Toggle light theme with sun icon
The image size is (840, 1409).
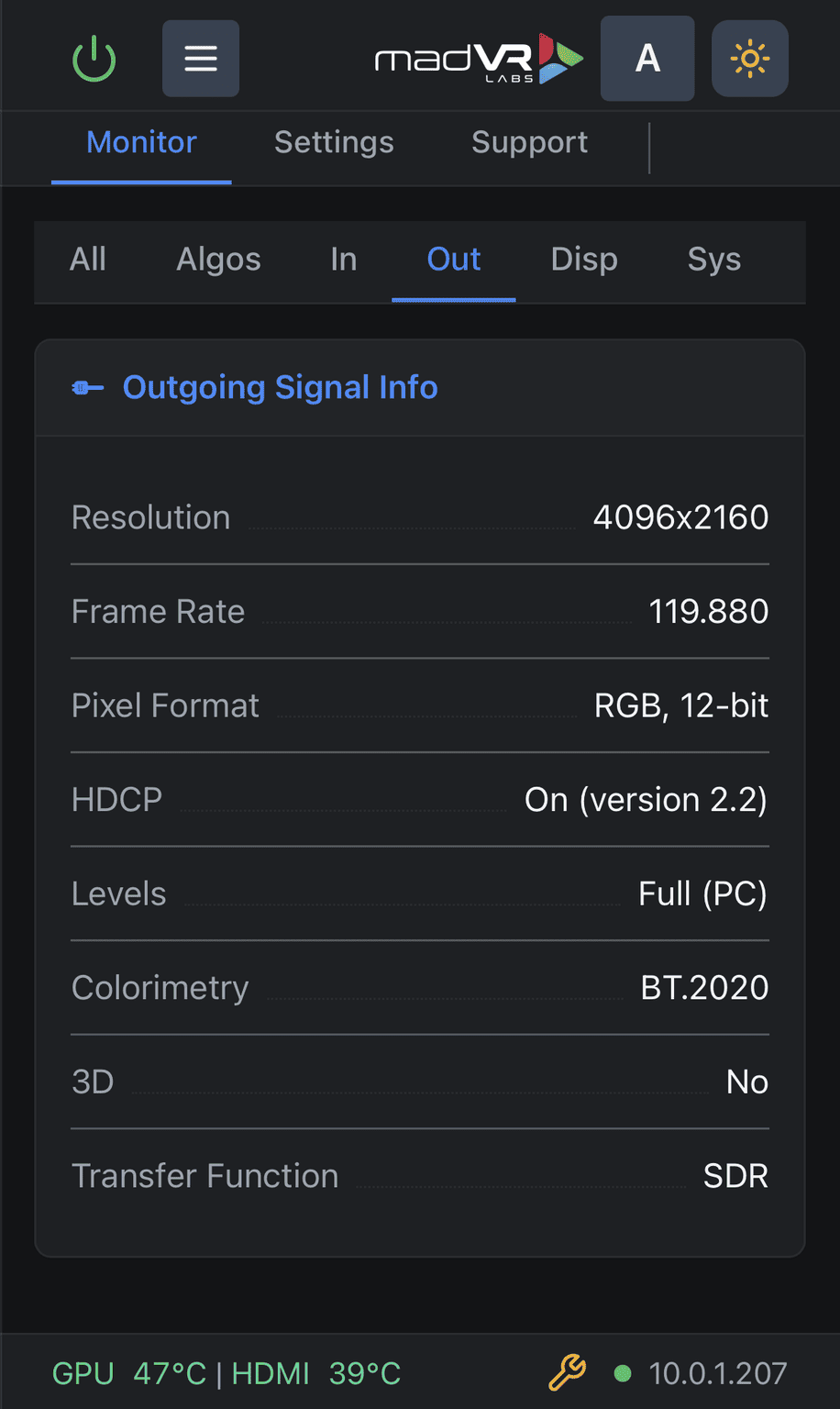(x=749, y=59)
